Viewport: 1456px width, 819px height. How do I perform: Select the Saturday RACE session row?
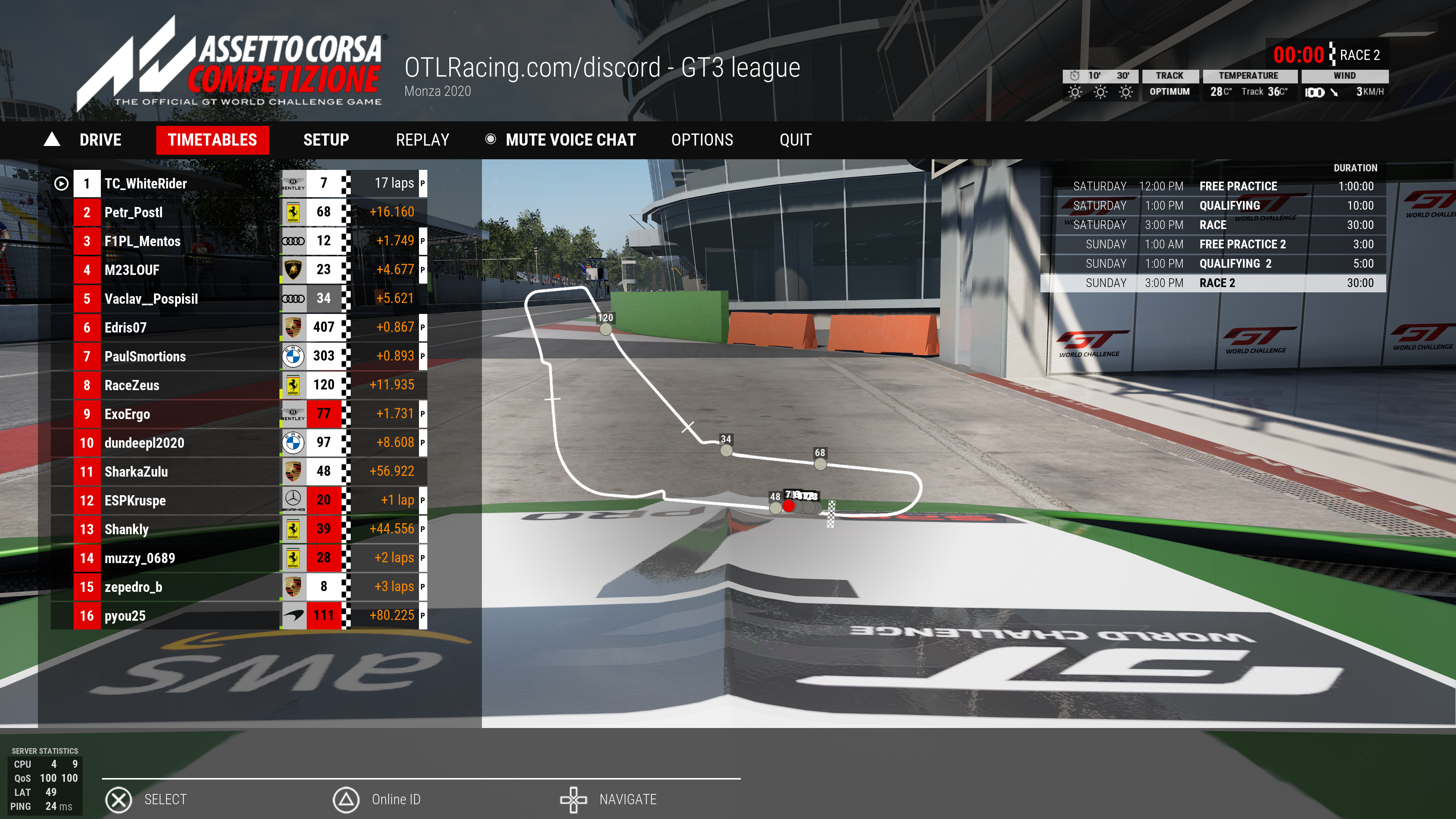click(x=1213, y=225)
